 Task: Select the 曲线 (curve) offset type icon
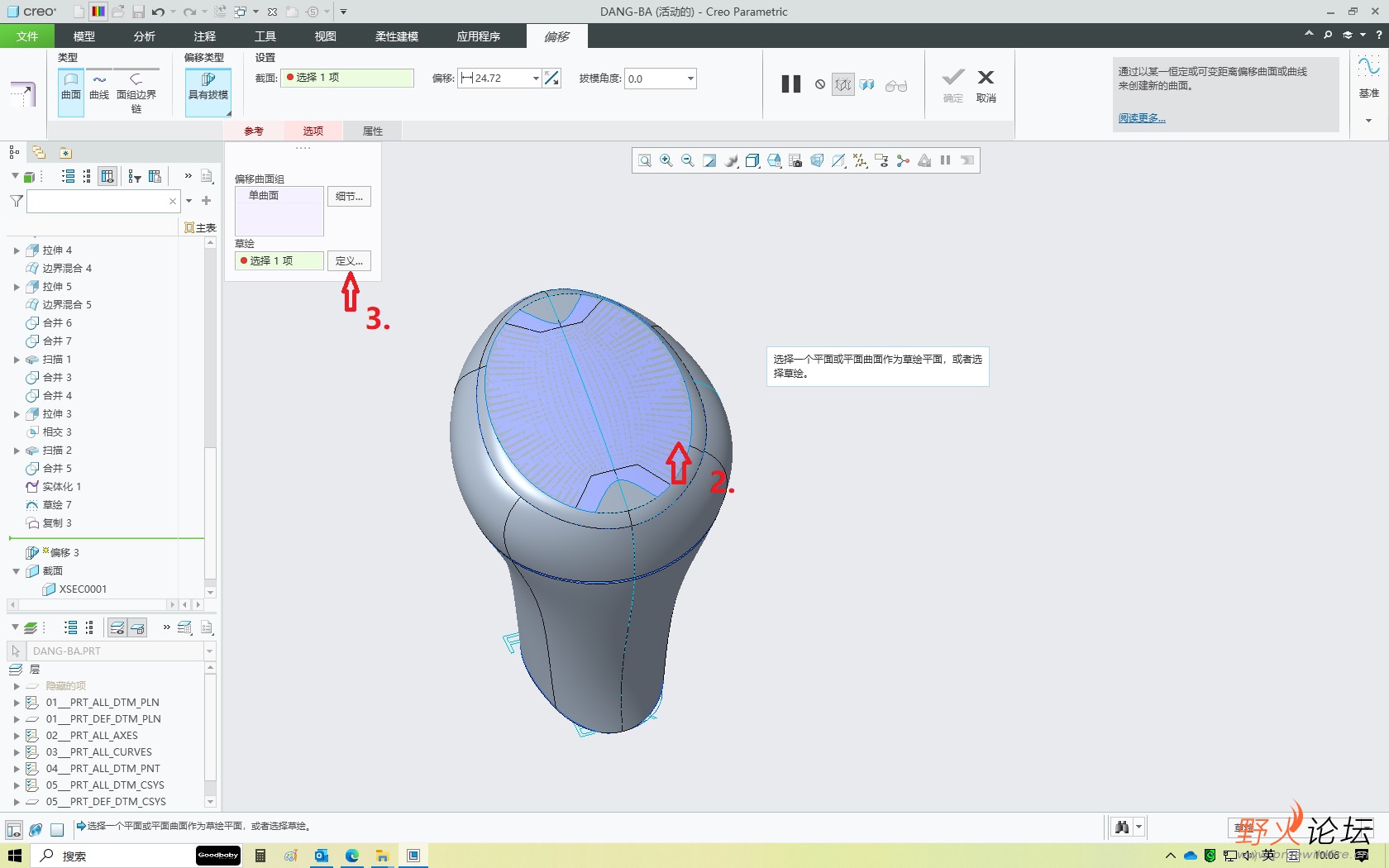99,87
